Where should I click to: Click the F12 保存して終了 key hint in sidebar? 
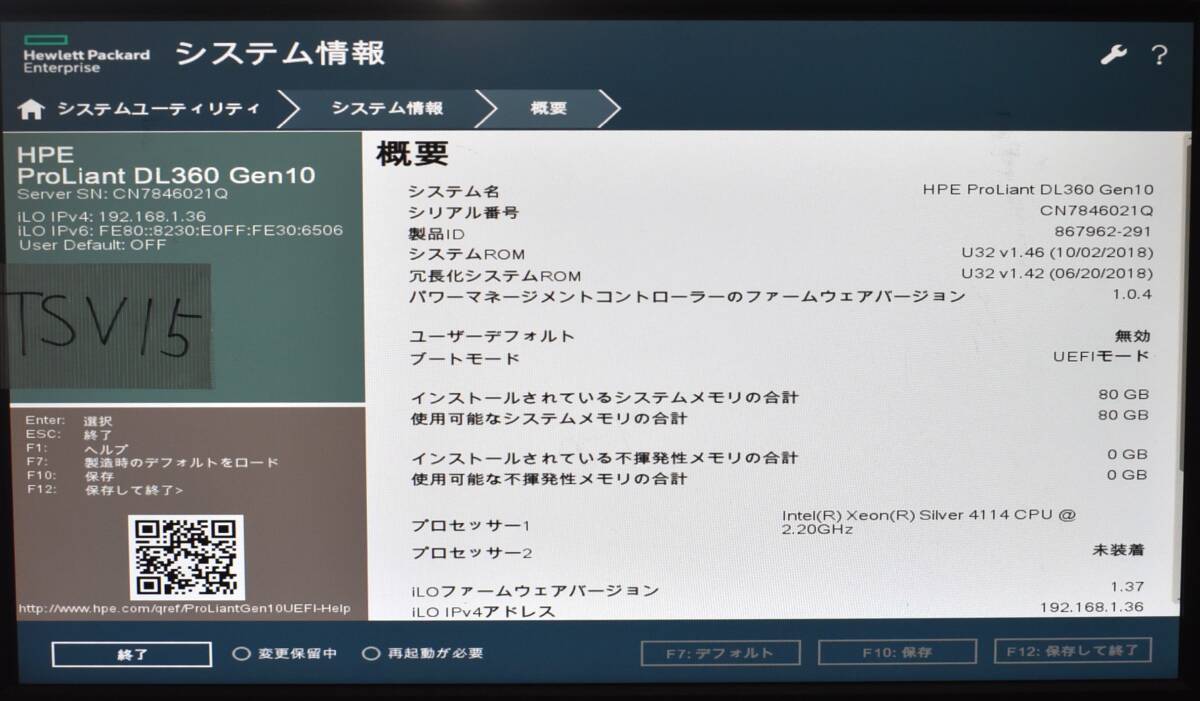105,490
